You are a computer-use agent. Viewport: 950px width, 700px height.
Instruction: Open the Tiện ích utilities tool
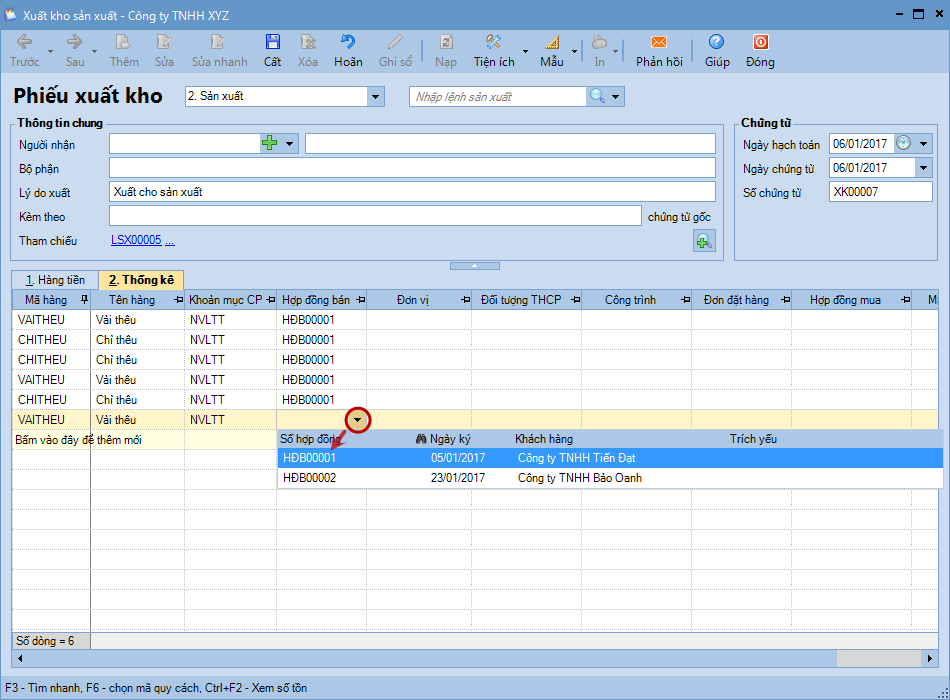[493, 42]
